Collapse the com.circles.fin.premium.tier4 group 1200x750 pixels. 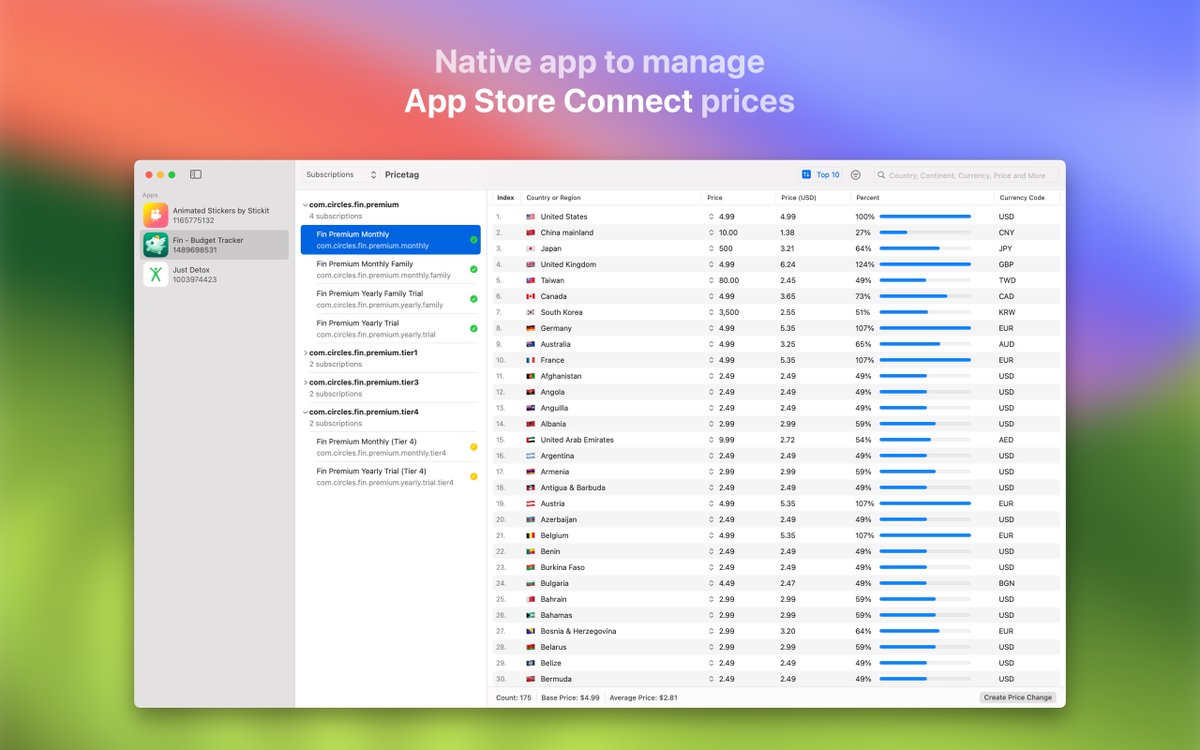click(x=305, y=412)
